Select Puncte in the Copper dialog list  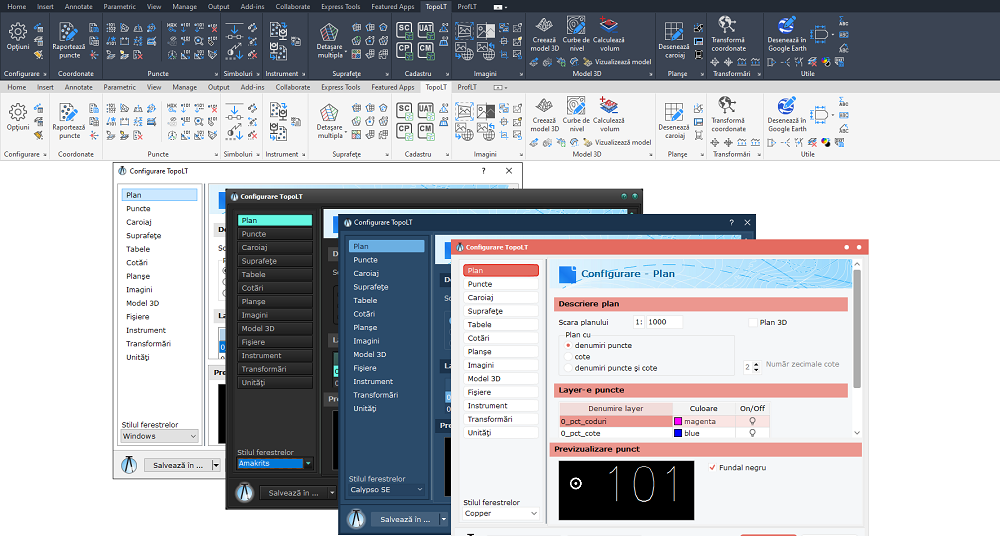(x=501, y=284)
